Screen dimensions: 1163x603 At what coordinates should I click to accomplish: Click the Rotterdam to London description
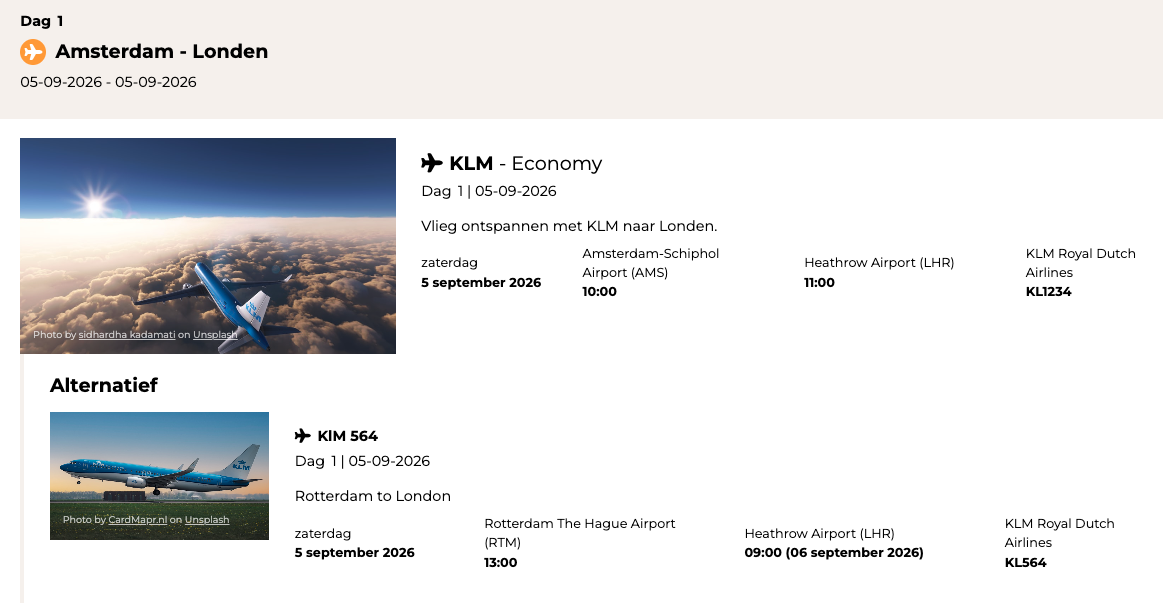[x=373, y=496]
